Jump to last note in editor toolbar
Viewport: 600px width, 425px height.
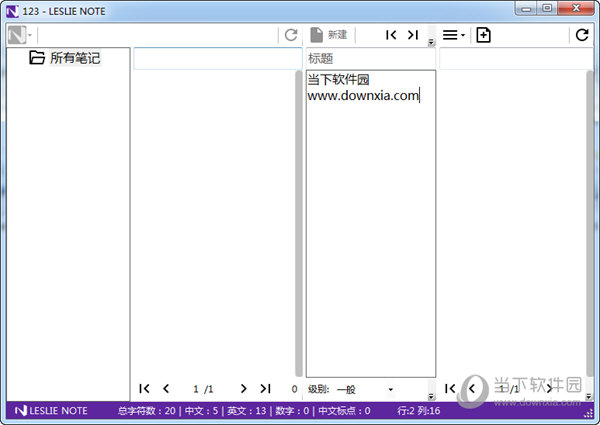click(413, 35)
